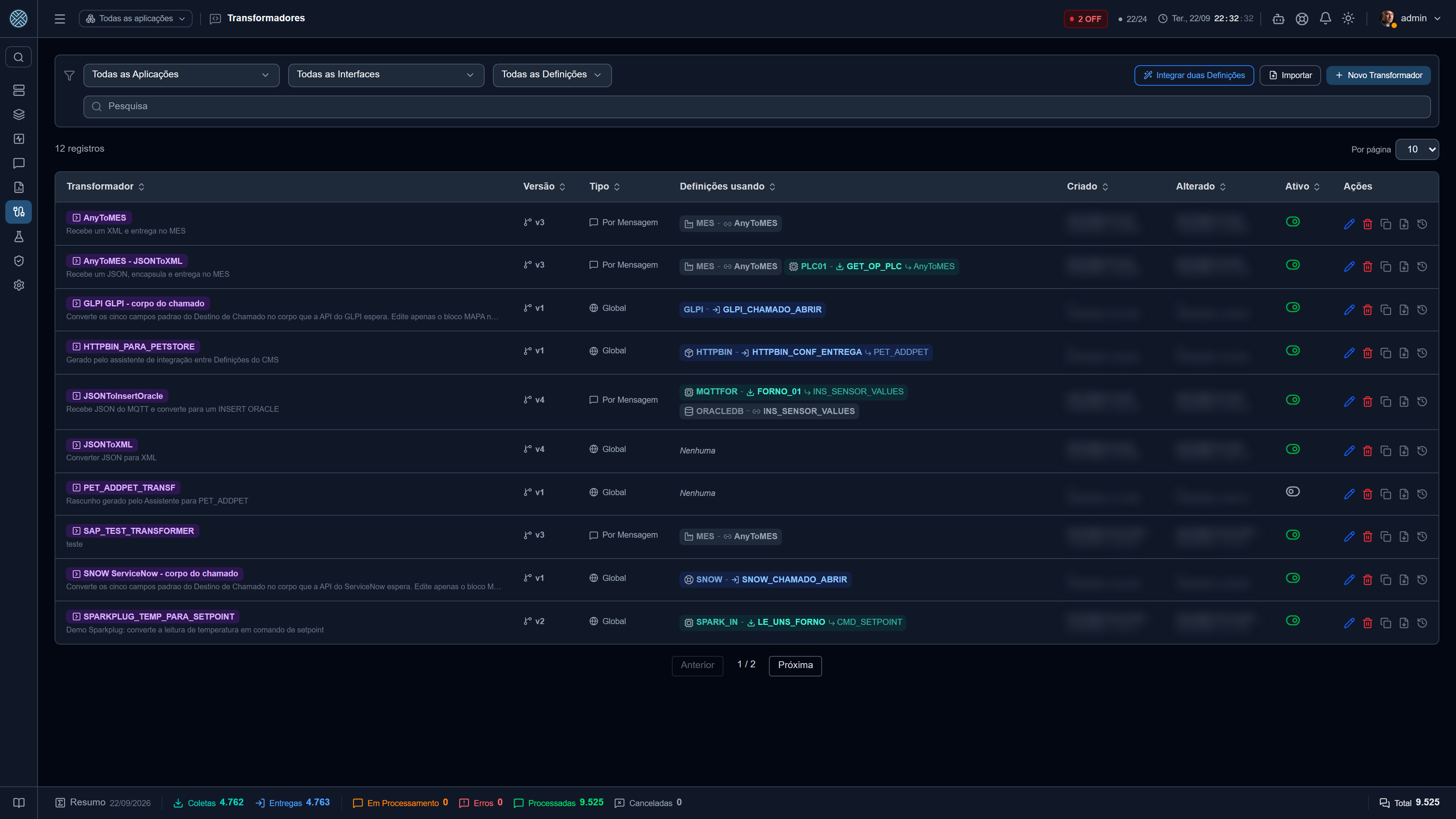Expand the Todas as Interfaces dropdown
Image resolution: width=1456 pixels, height=819 pixels.
point(386,75)
